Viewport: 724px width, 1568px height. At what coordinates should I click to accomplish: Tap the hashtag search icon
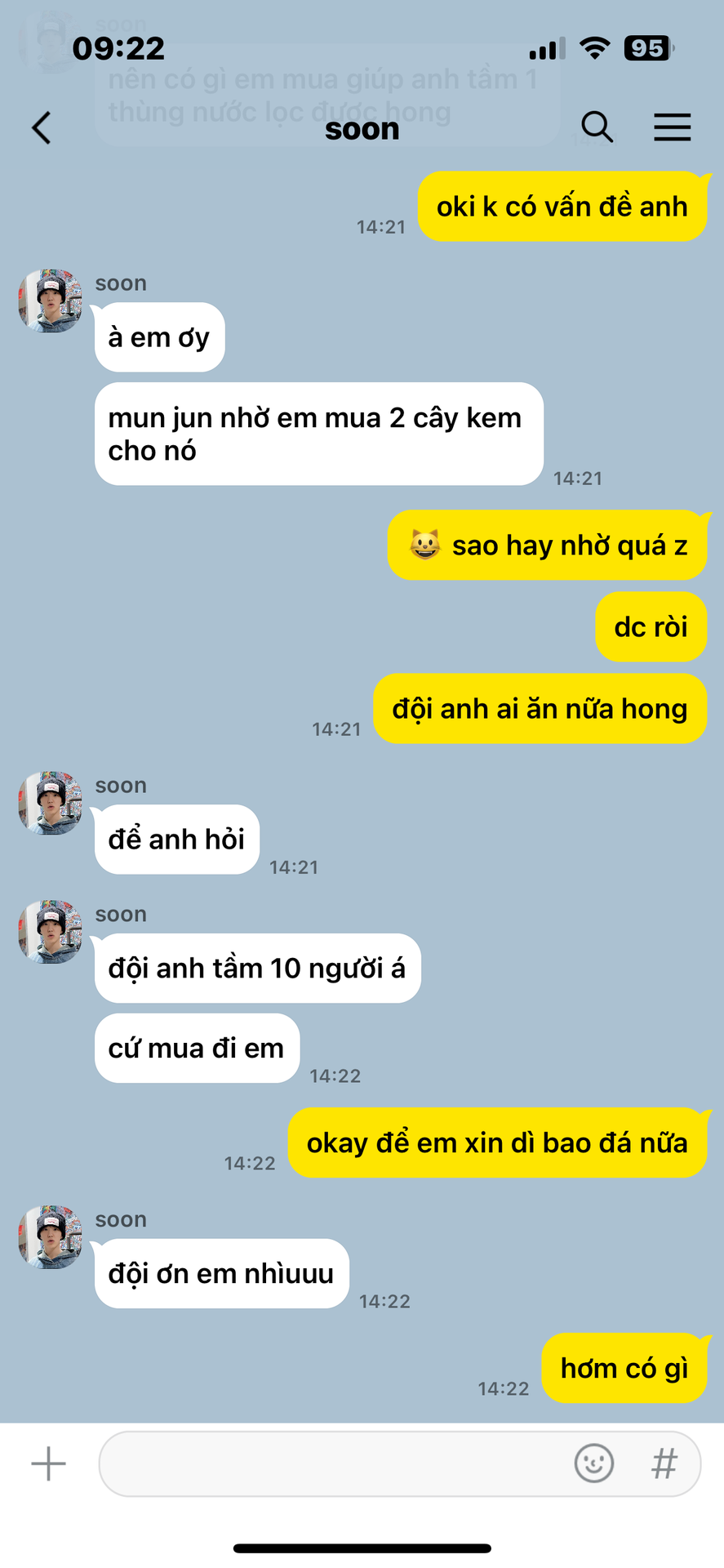tap(664, 1463)
